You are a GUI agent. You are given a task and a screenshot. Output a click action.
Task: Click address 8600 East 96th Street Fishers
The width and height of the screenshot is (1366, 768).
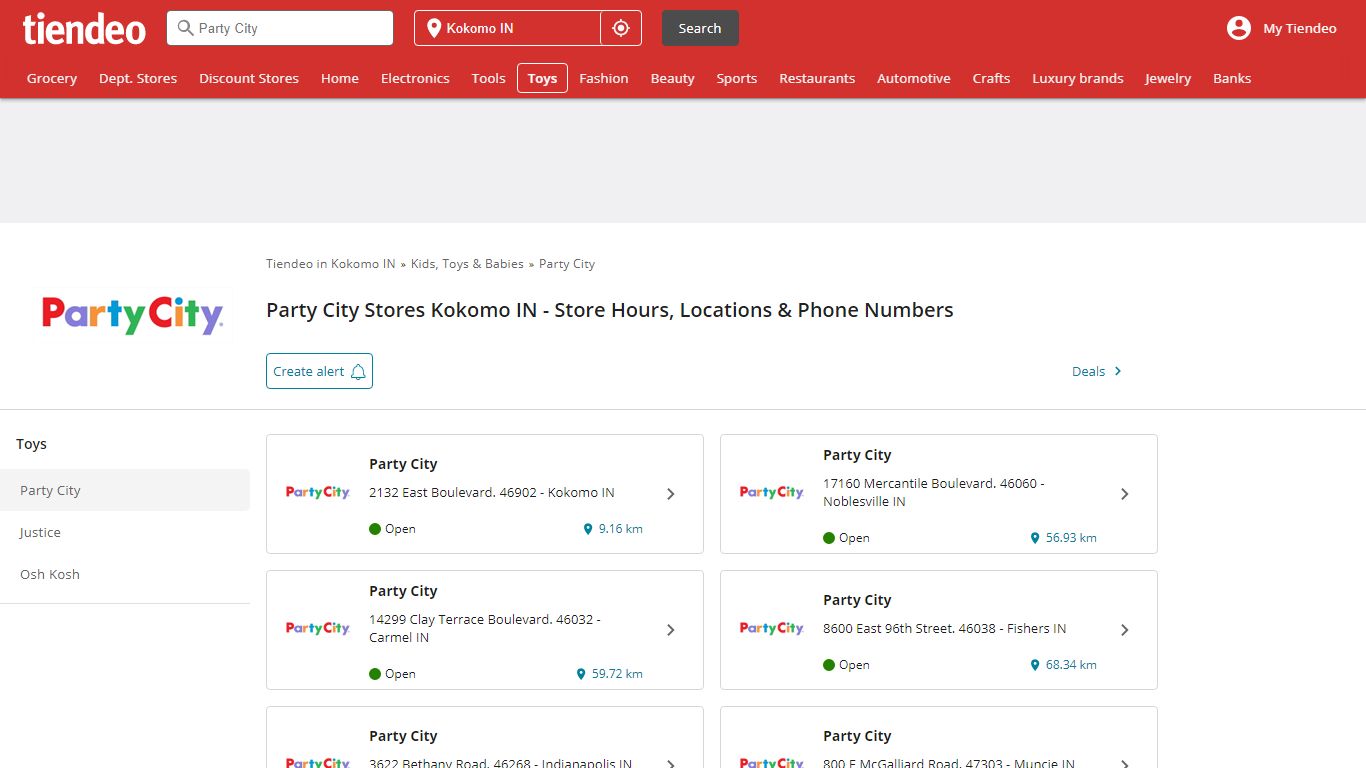(x=945, y=629)
